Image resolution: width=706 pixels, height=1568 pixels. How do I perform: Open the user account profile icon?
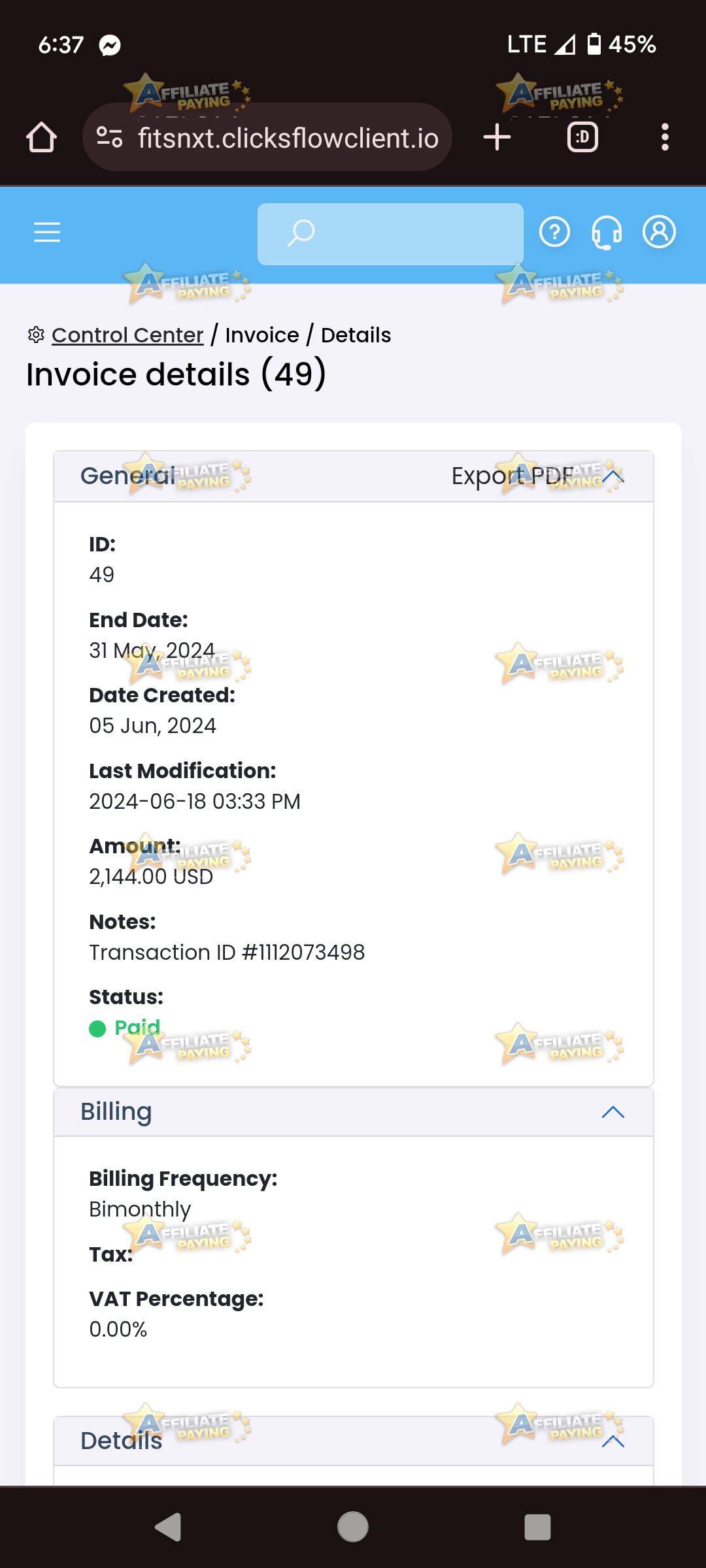pos(659,232)
